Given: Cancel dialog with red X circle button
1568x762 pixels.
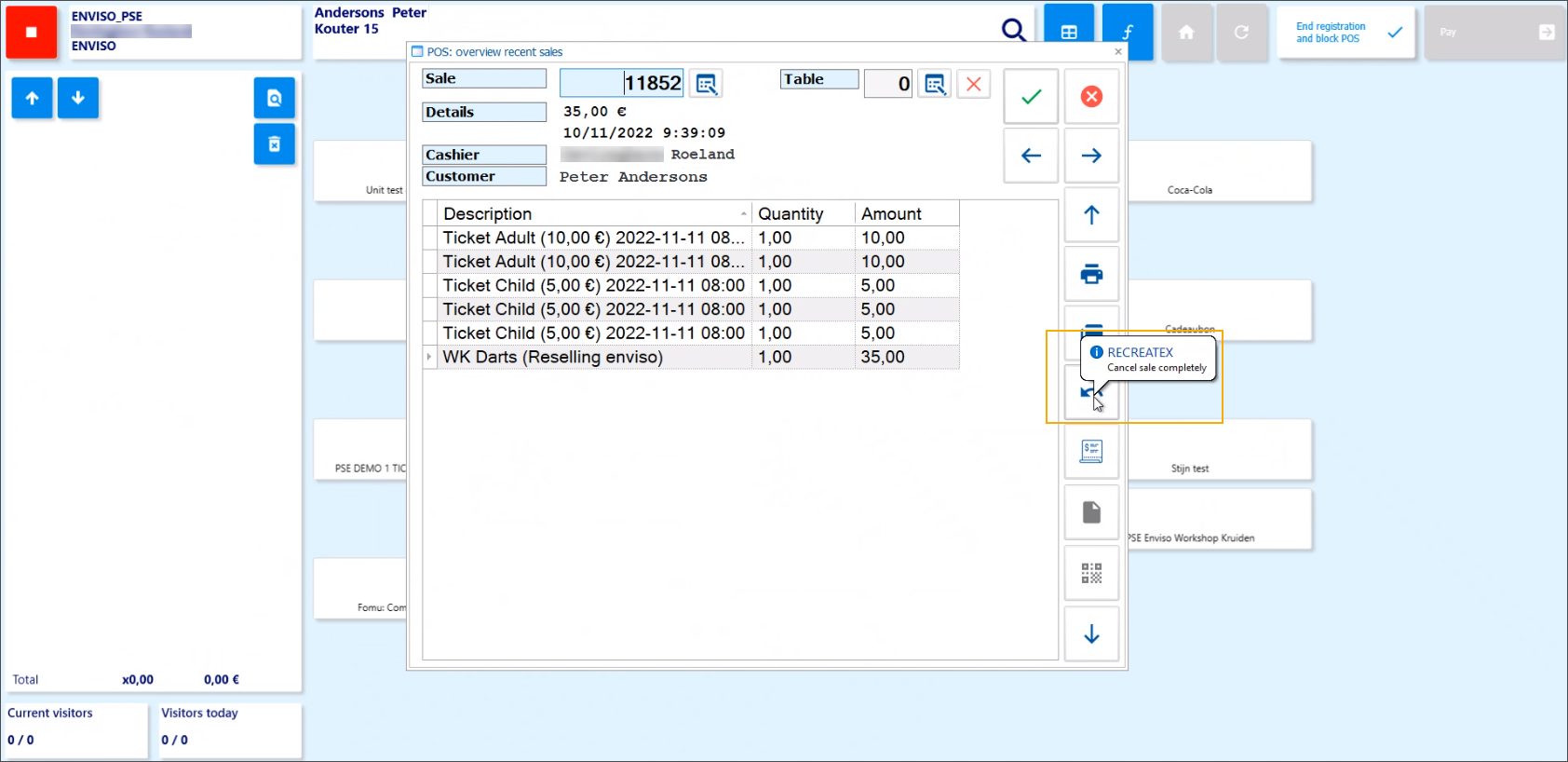Looking at the screenshot, I should pyautogui.click(x=1091, y=97).
